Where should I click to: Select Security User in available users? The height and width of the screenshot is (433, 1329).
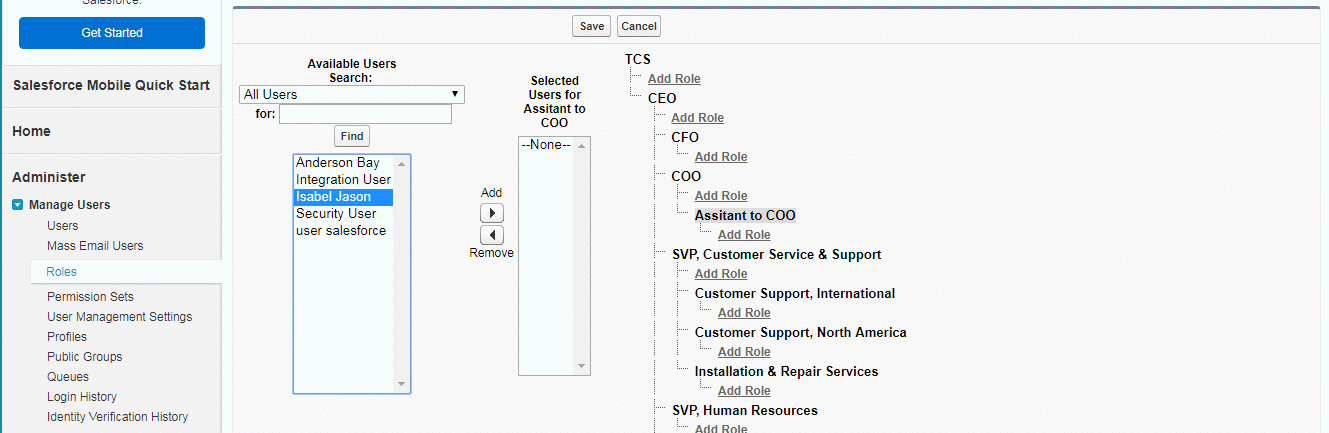(336, 214)
